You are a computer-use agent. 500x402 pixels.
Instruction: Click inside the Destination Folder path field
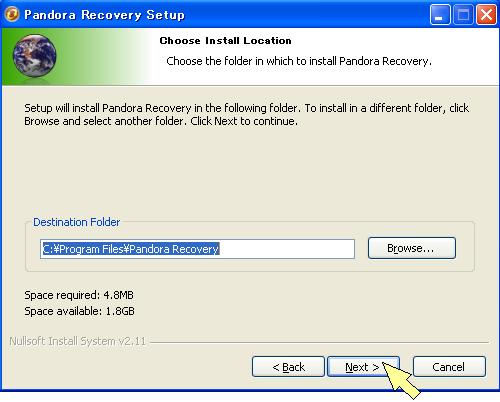tap(197, 249)
